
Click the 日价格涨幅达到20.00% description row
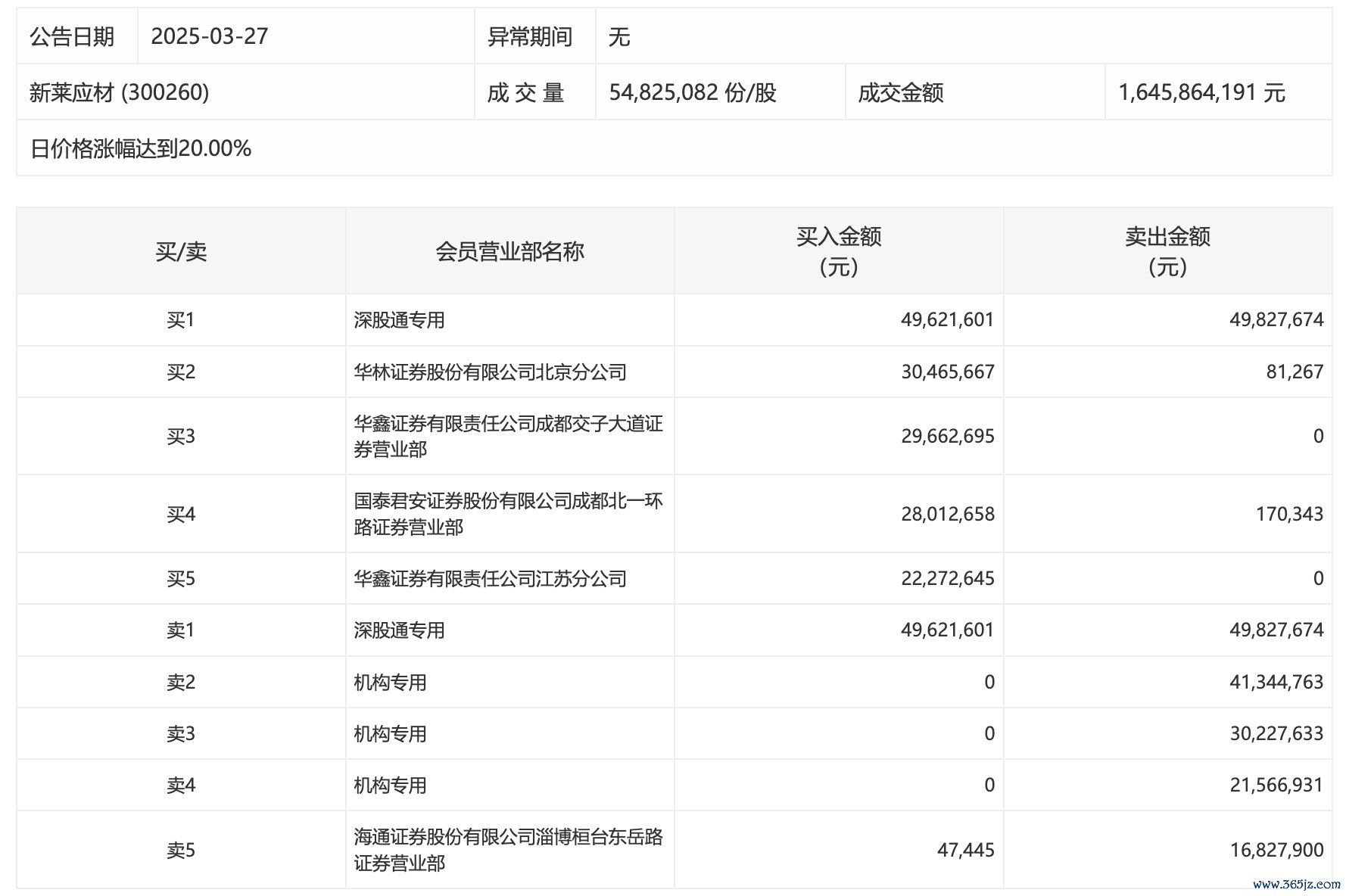[x=141, y=148]
